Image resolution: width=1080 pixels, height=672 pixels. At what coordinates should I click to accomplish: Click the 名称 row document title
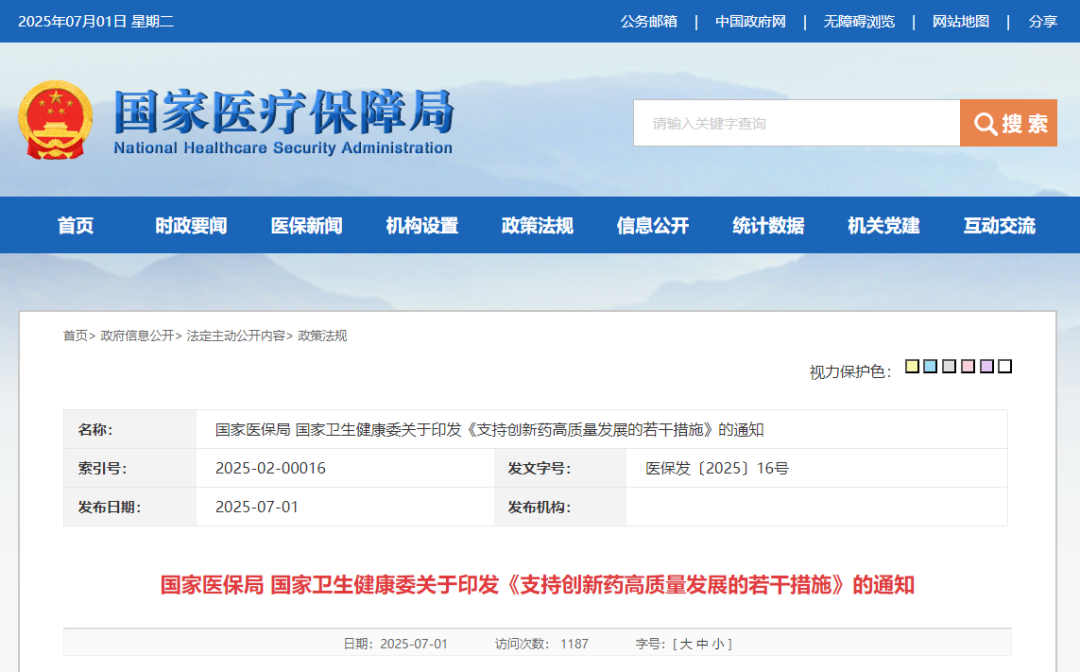click(490, 430)
